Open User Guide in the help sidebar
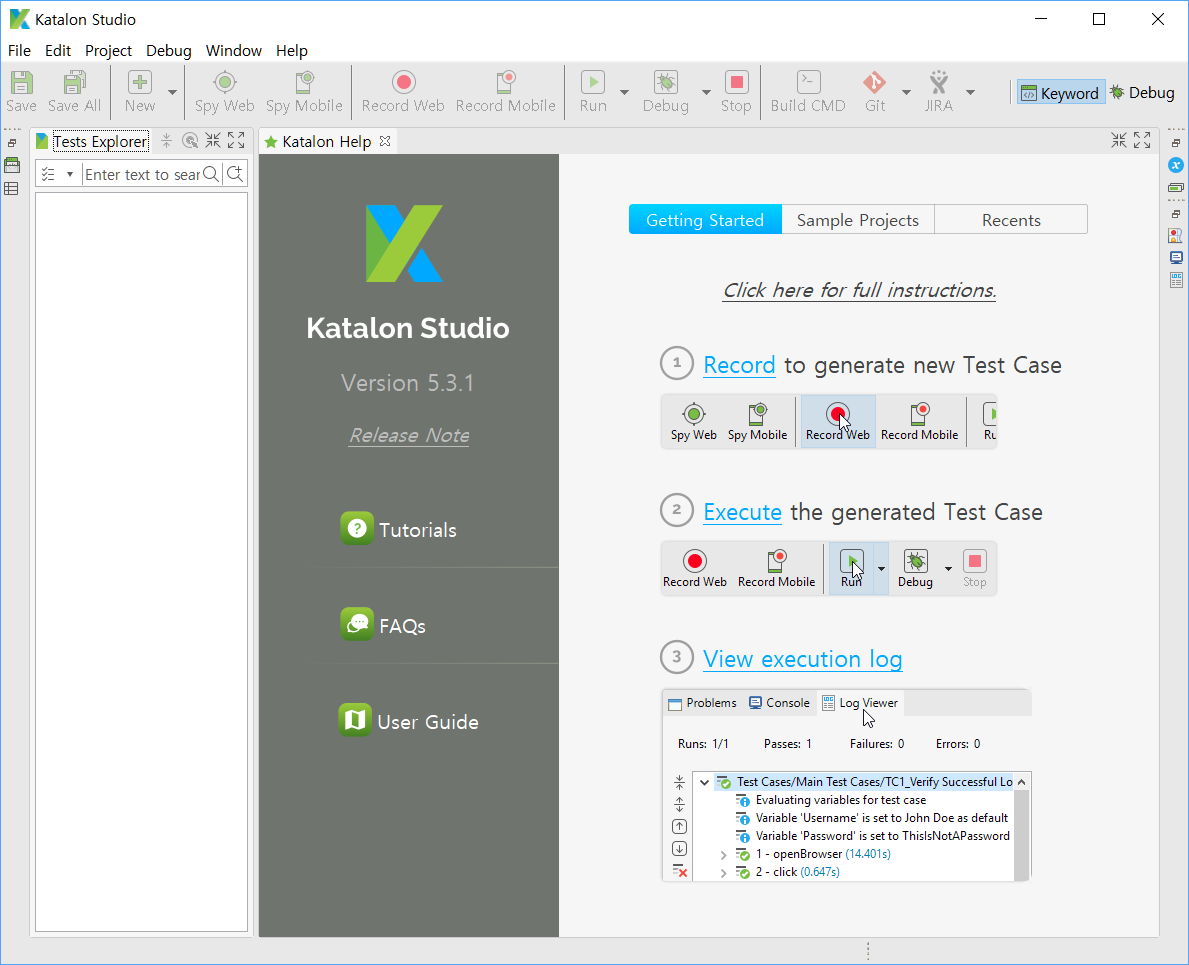This screenshot has width=1189, height=965. pos(409,721)
